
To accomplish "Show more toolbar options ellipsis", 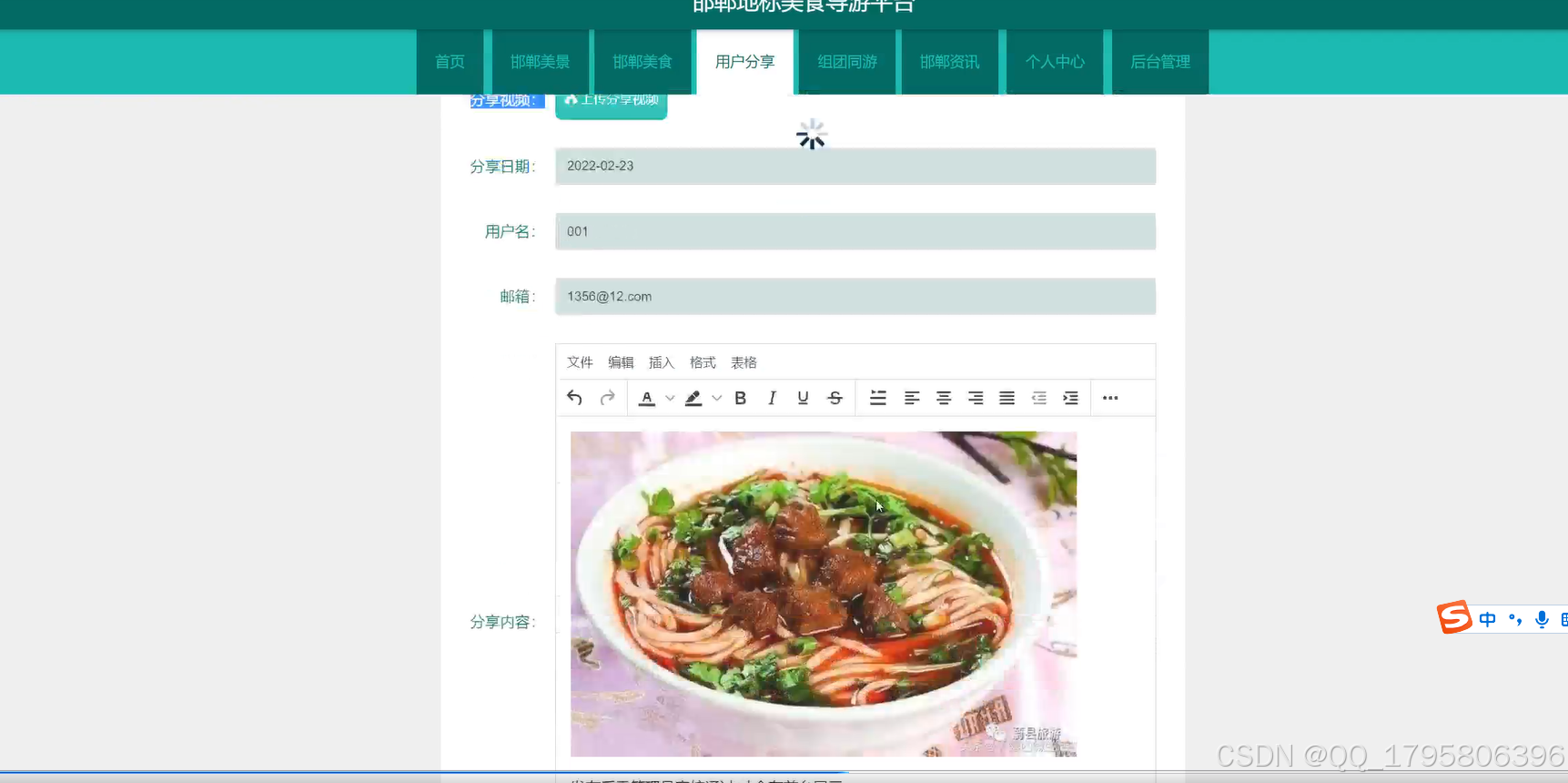I will (1110, 398).
